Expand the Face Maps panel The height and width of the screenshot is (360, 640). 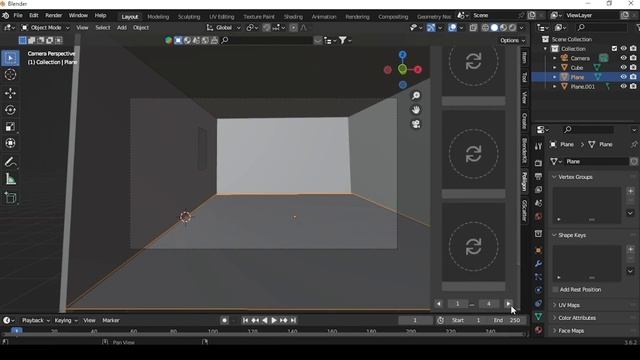click(571, 331)
